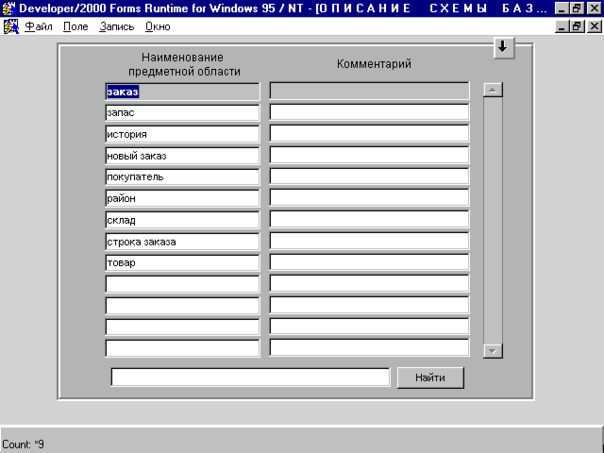
Task: Close the inner form window
Action: tap(594, 27)
